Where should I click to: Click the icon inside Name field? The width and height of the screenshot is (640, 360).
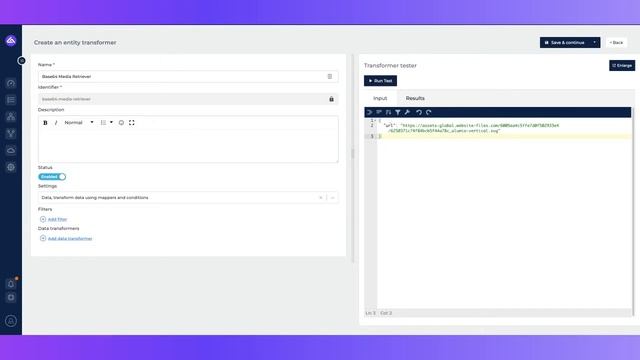[330, 76]
